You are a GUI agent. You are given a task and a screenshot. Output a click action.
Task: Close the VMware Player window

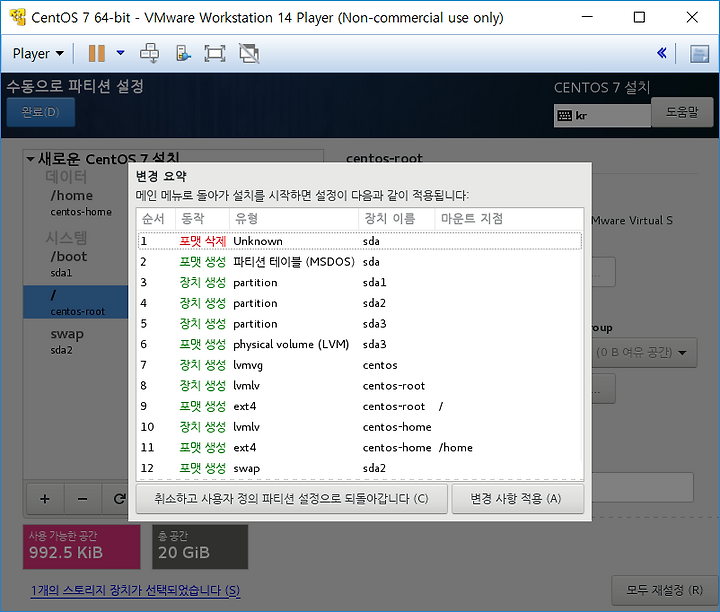(x=692, y=17)
